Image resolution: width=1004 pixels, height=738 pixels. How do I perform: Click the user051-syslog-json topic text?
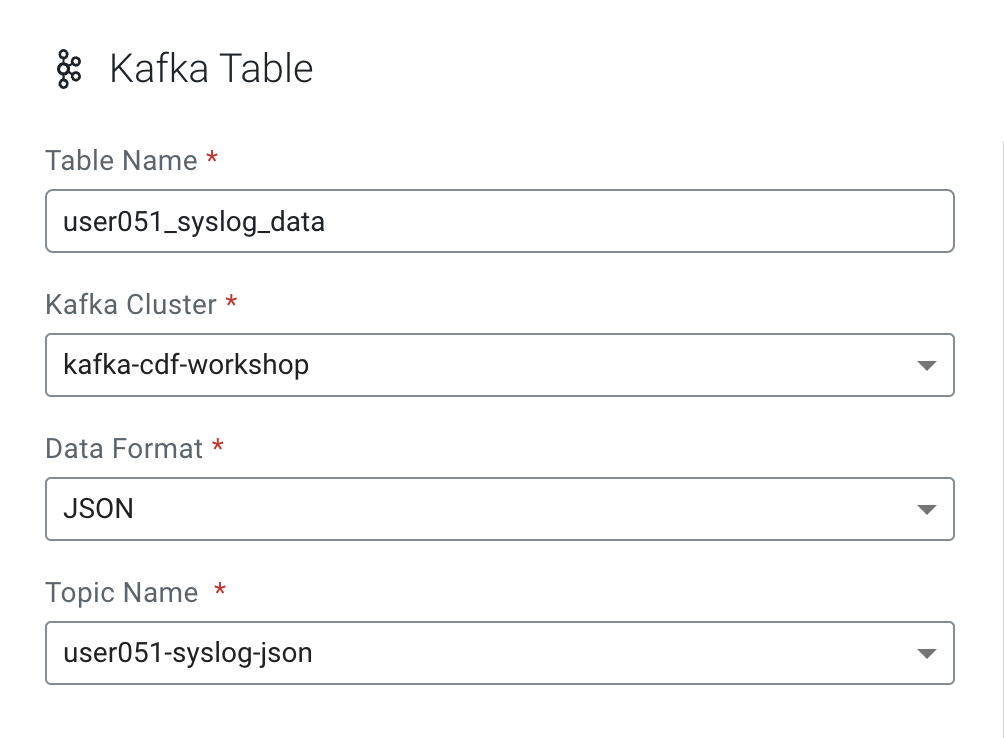point(188,653)
